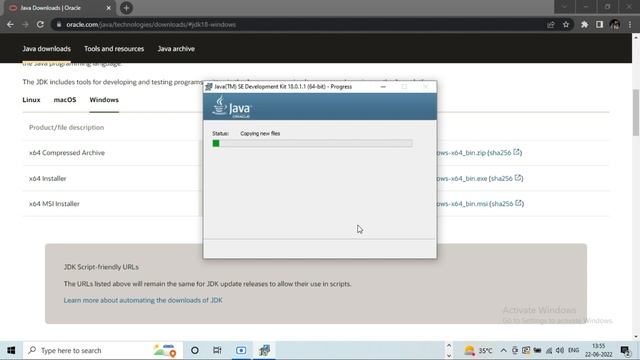This screenshot has width=640, height=360.
Task: Reload the Oracle Java downloads page
Action: [40, 24]
